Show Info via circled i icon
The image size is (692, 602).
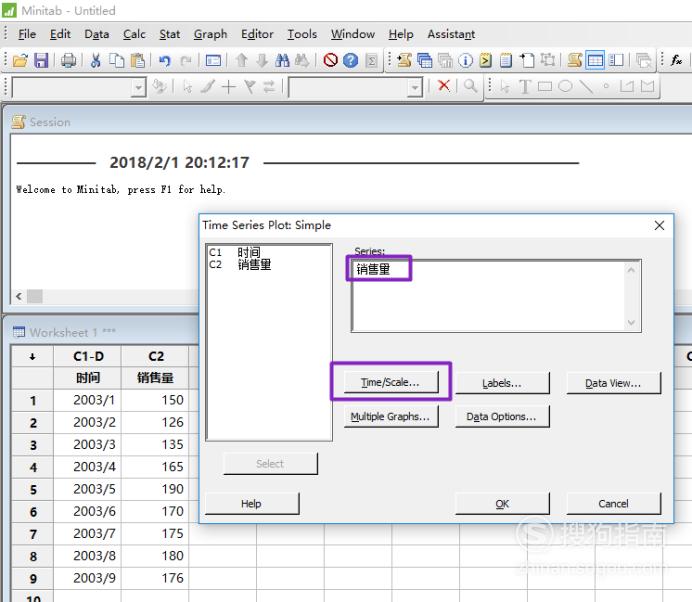pos(465,60)
